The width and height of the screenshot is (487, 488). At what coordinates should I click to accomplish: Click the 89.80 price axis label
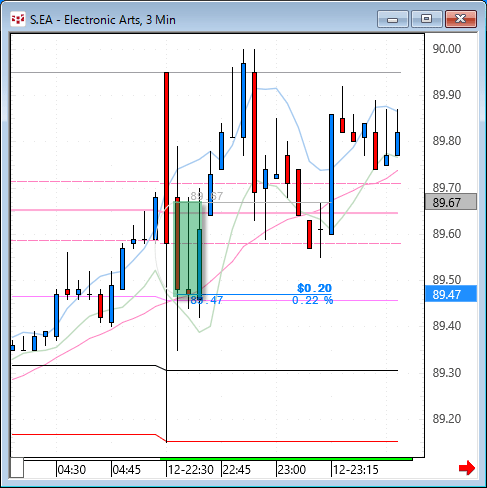[447, 141]
